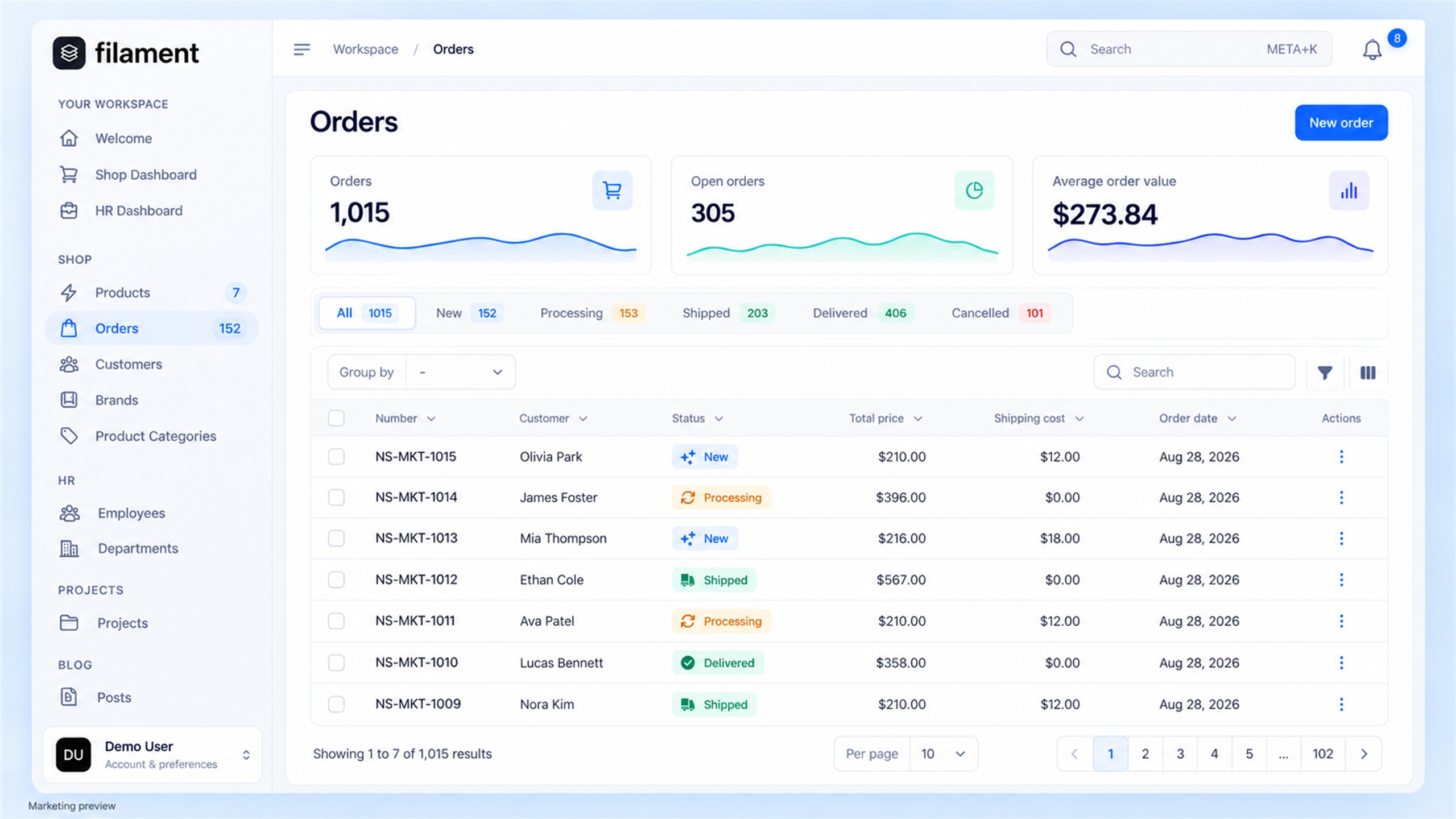Sort by Order date column header
The width and height of the screenshot is (1456, 819).
click(x=1197, y=419)
